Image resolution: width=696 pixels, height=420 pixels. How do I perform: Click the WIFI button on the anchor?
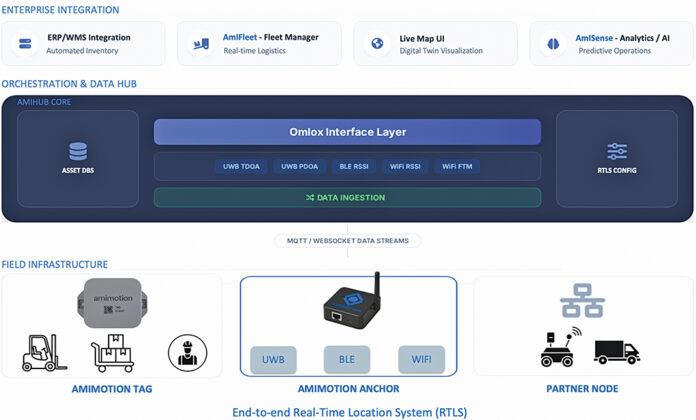(x=421, y=359)
